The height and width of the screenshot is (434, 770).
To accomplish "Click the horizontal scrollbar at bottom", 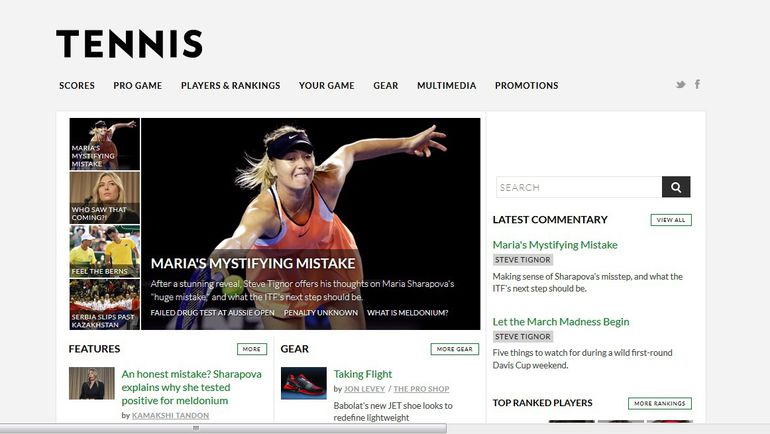I will pyautogui.click(x=223, y=429).
